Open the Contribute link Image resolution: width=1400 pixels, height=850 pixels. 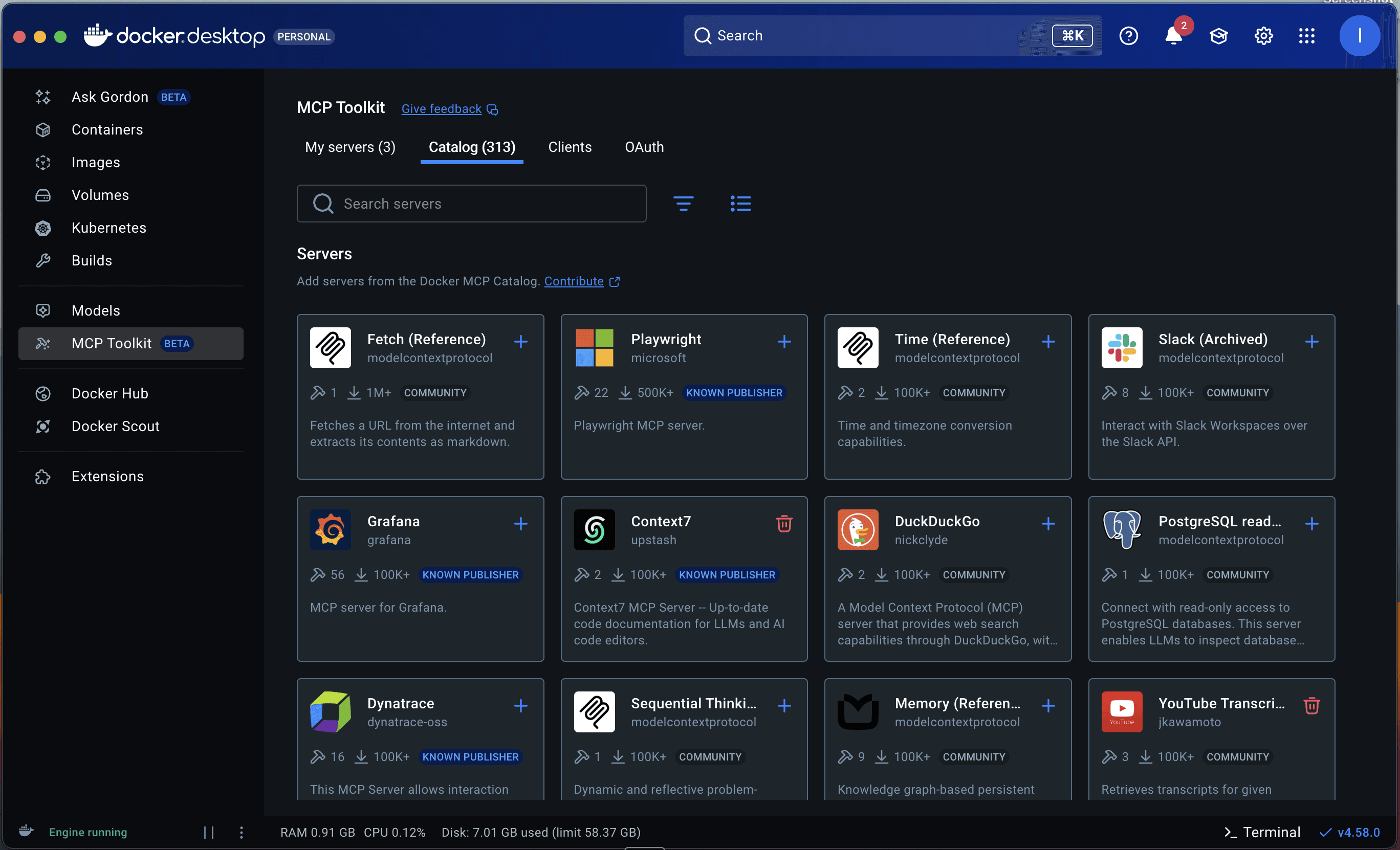(x=574, y=281)
